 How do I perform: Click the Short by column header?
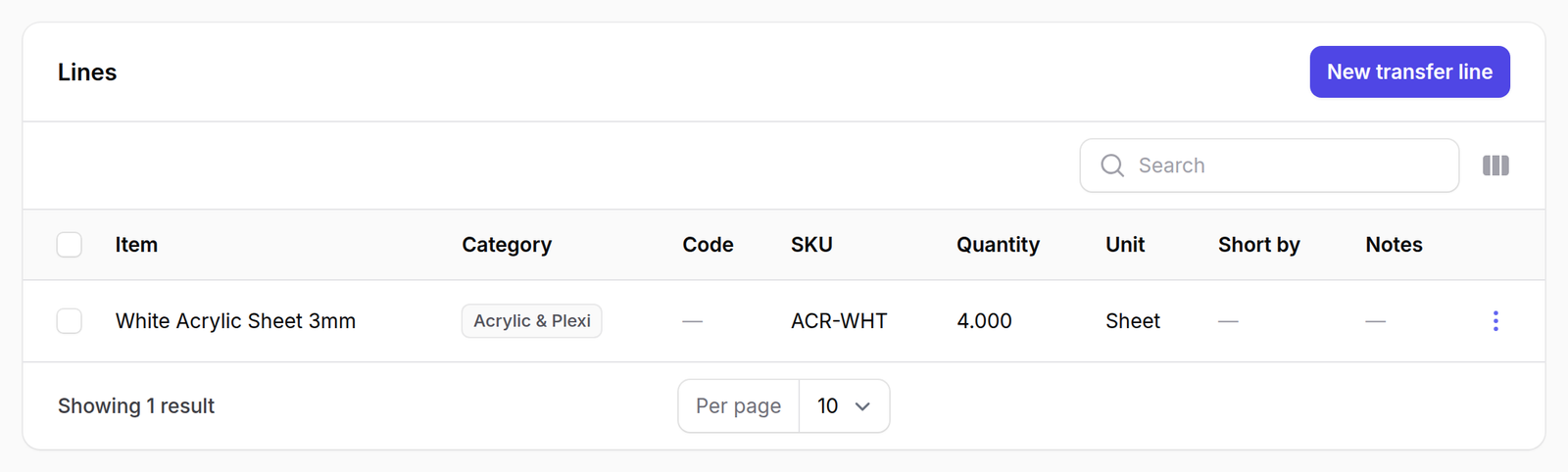coord(1258,245)
